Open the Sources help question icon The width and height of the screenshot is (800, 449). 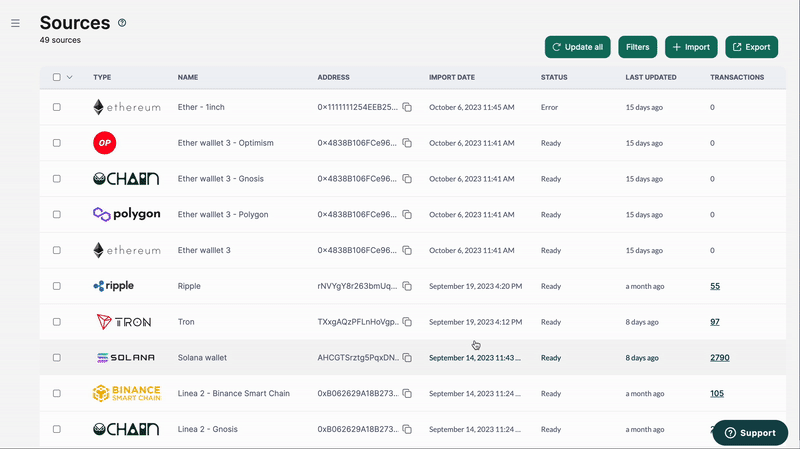122,22
